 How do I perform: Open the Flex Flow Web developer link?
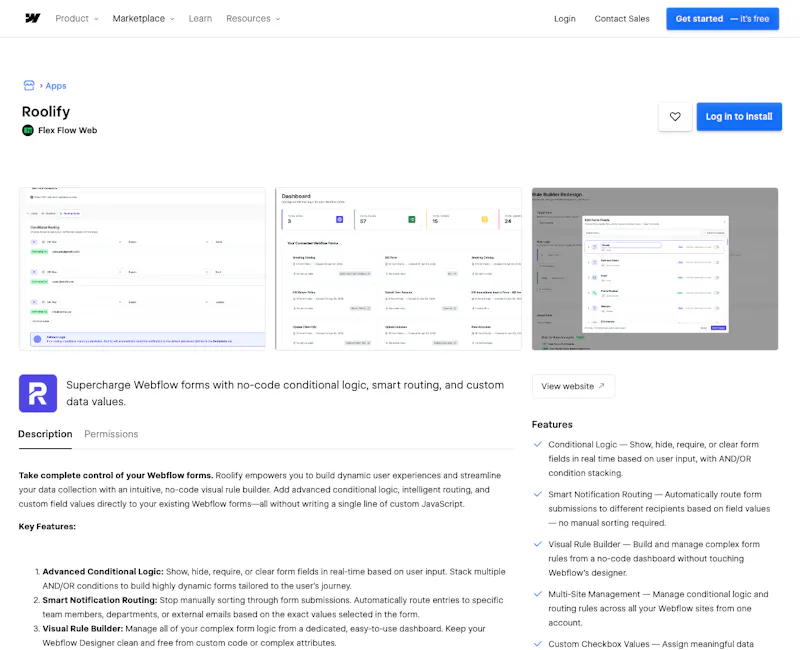[x=67, y=131]
